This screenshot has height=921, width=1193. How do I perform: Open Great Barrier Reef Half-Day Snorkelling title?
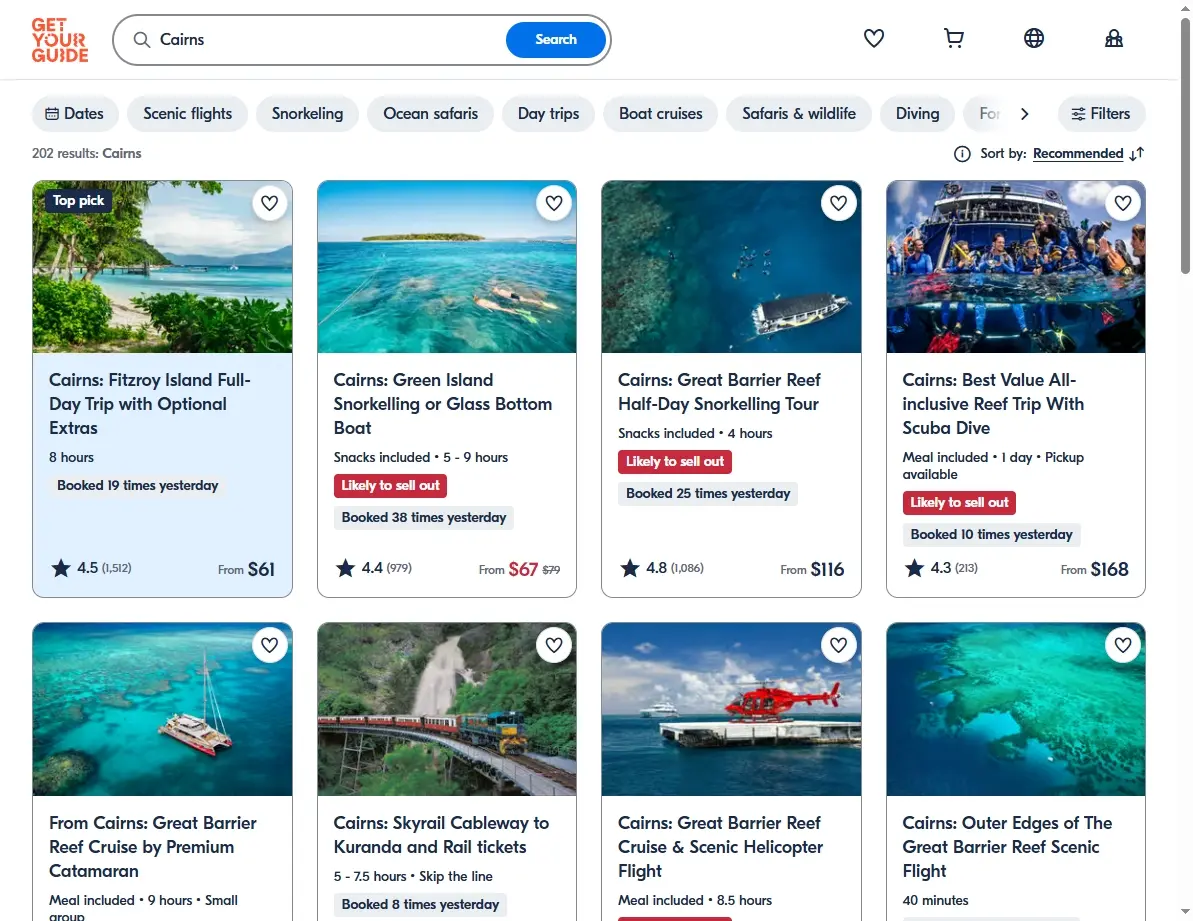(x=719, y=392)
